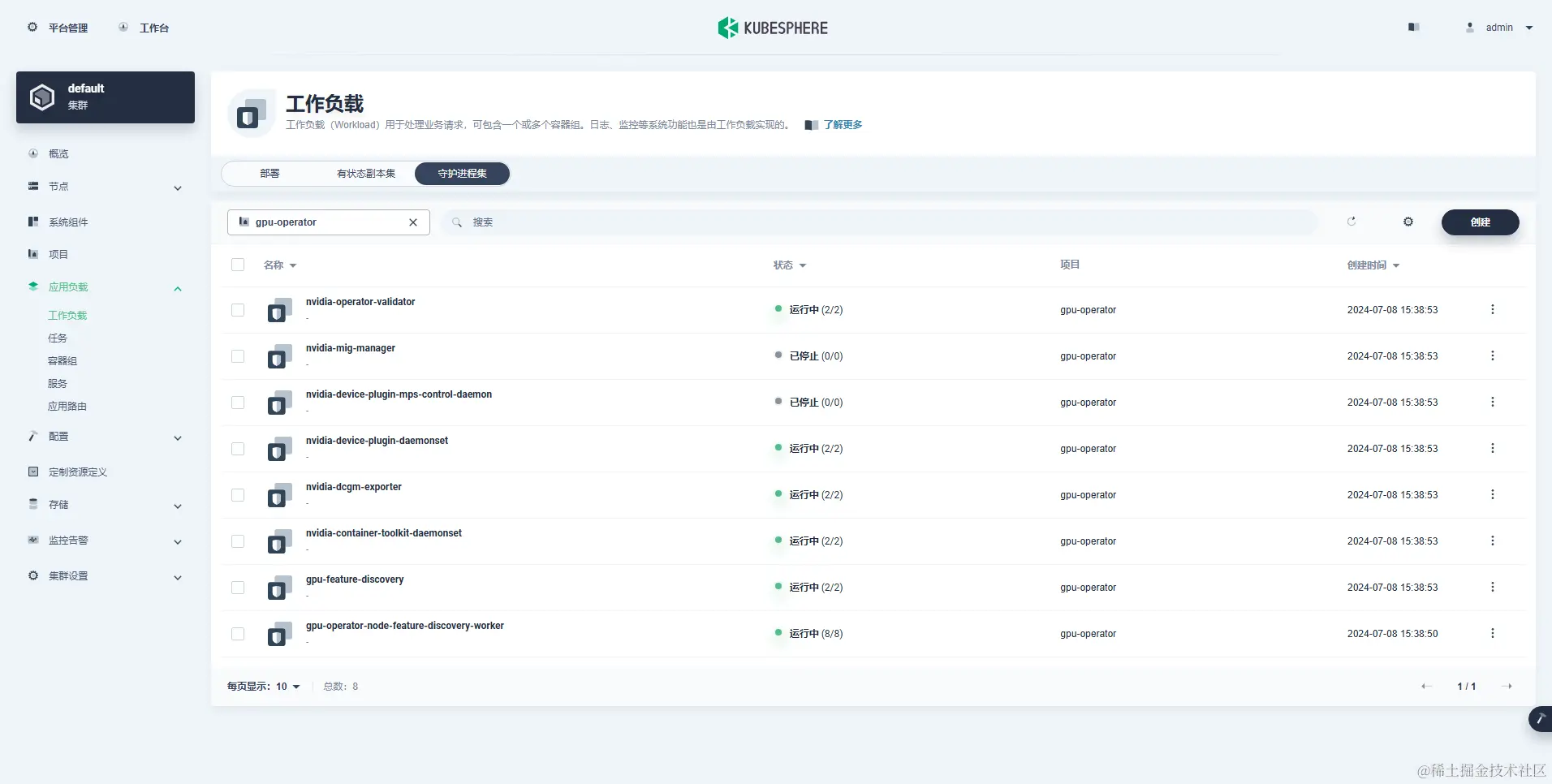This screenshot has height=784, width=1552.
Task: Expand the 集群设置 cluster settings section
Action: [106, 576]
